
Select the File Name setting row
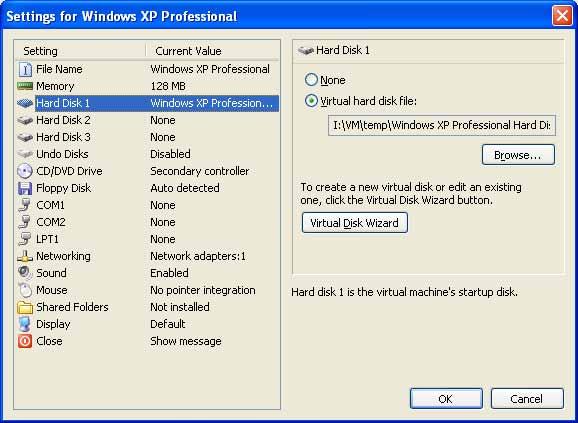click(x=147, y=69)
